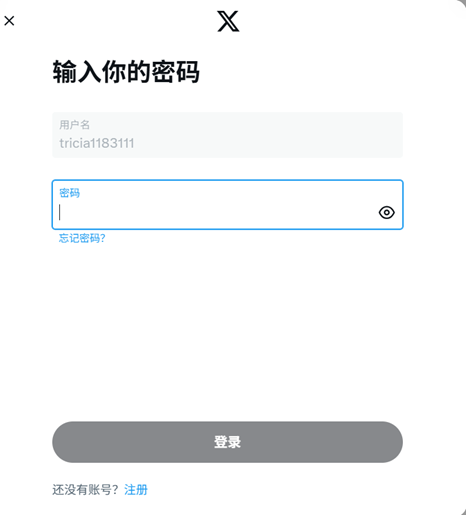Click the 输入你的密码 heading
Screen dimensions: 466x515
point(126,72)
